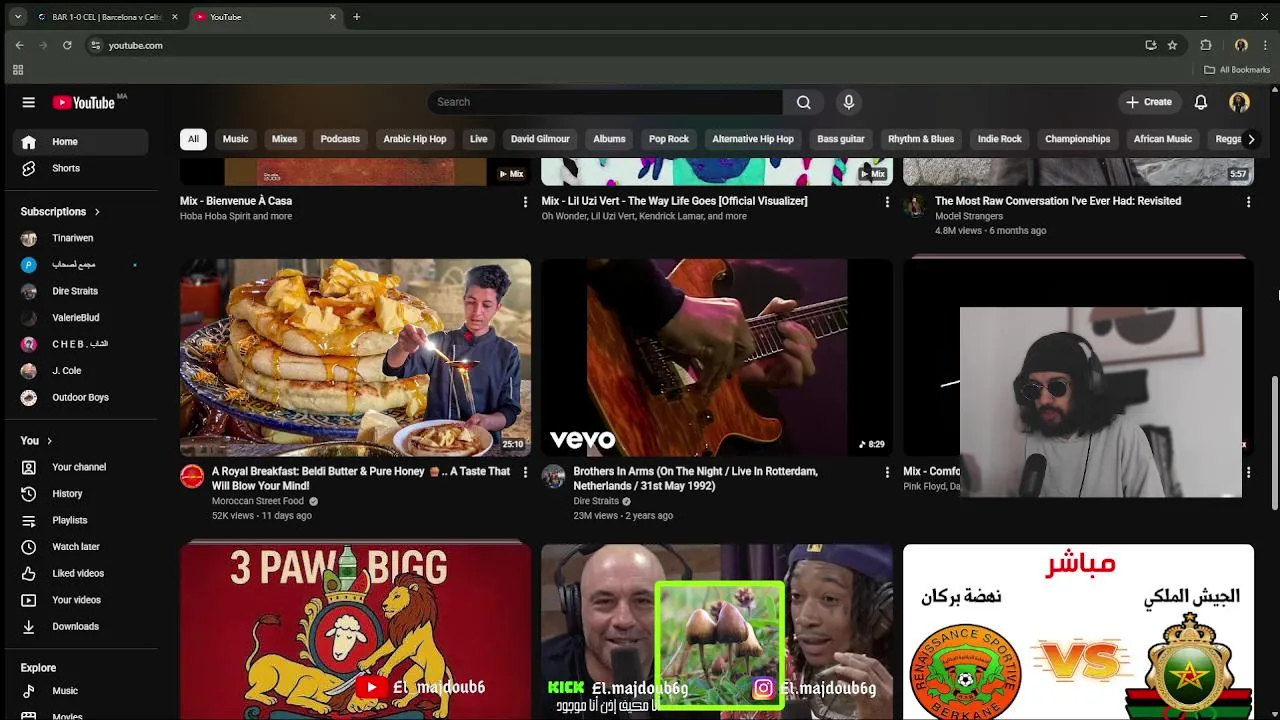Open Dire Straits channel link under video
1280x720 pixels.
pyautogui.click(x=596, y=502)
